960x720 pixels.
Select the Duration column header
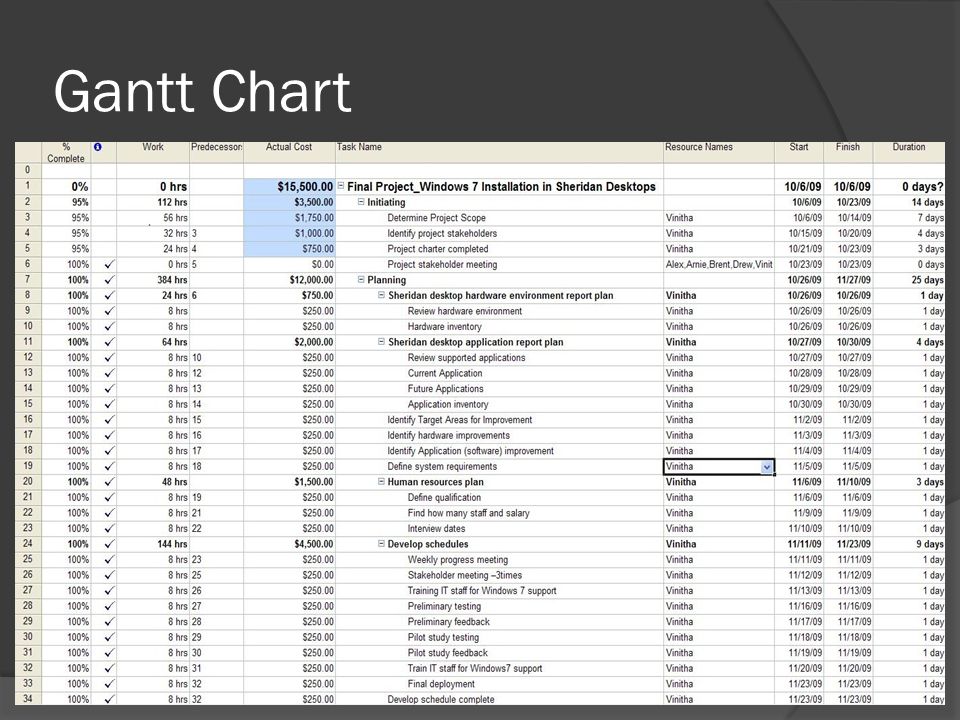[909, 152]
